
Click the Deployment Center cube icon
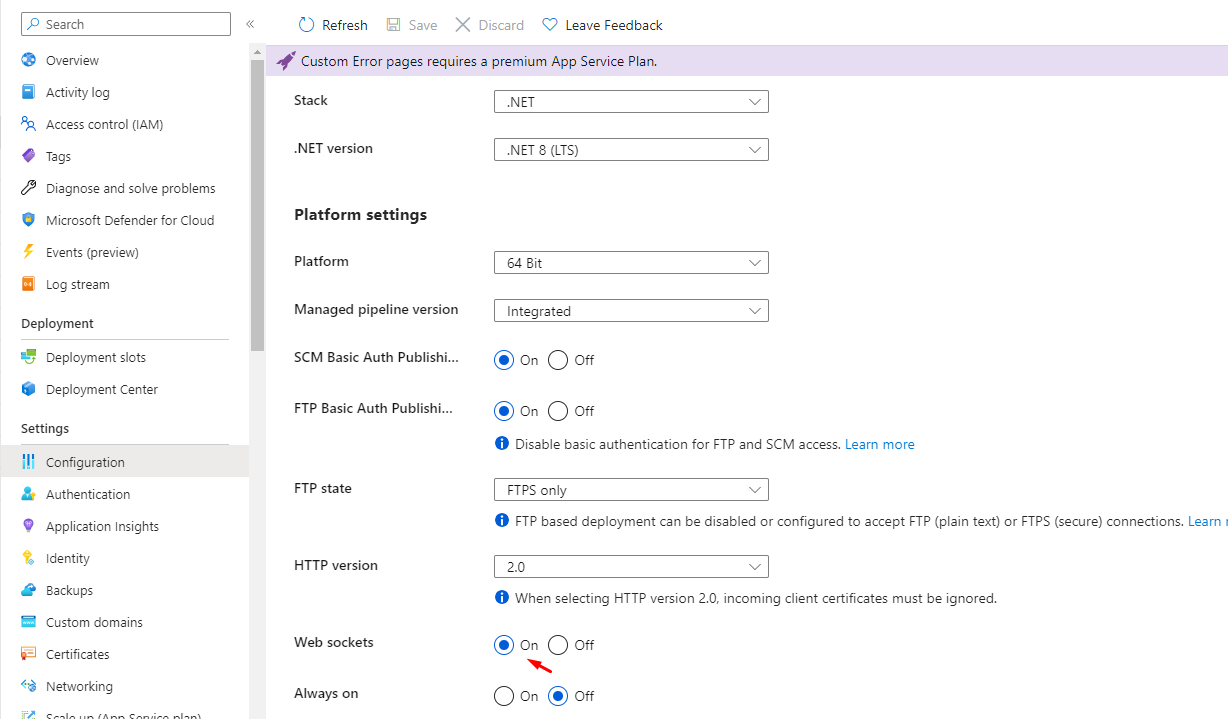[28, 389]
